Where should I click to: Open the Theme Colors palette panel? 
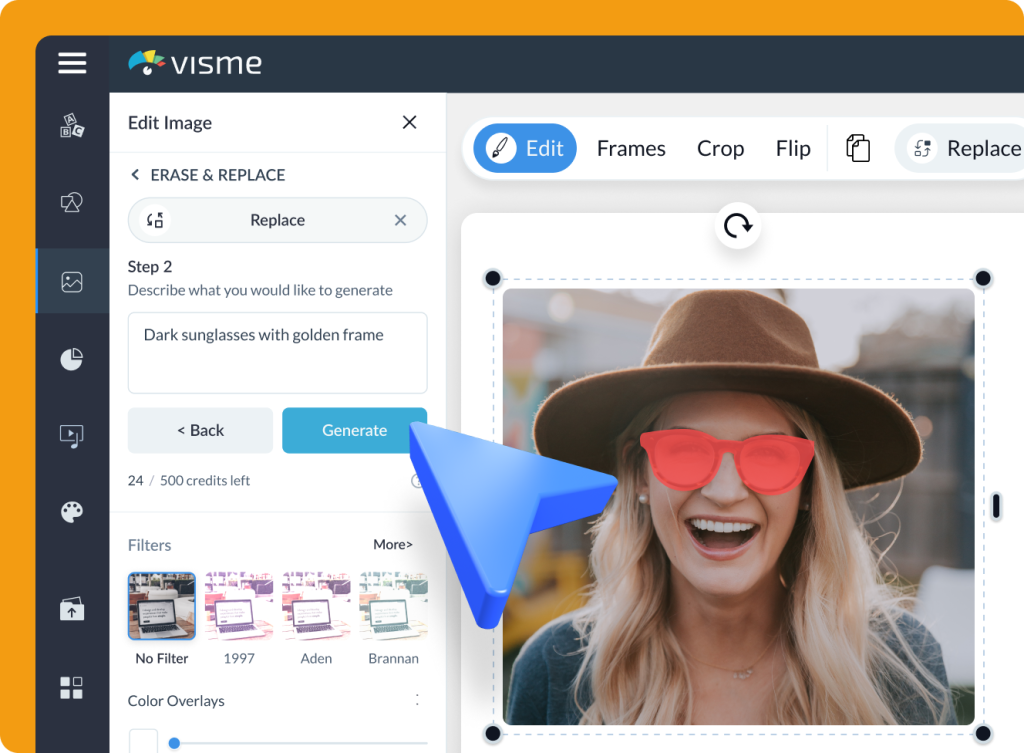(x=72, y=511)
